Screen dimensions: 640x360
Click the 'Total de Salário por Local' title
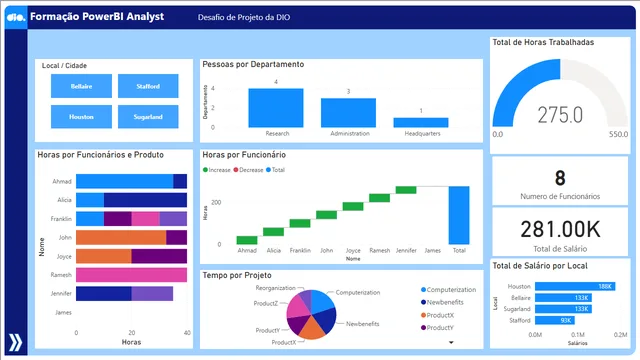(x=540, y=266)
